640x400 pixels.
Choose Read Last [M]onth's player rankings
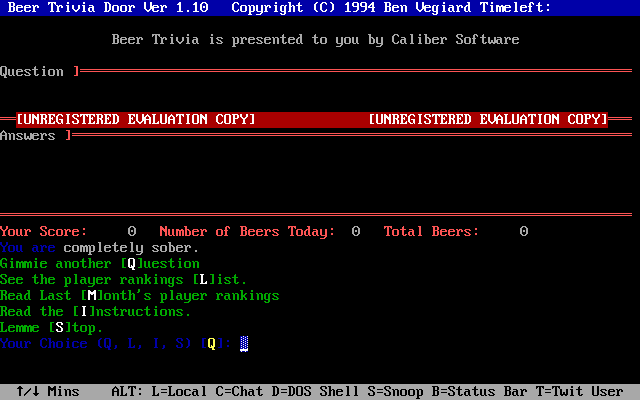pyautogui.click(x=139, y=295)
